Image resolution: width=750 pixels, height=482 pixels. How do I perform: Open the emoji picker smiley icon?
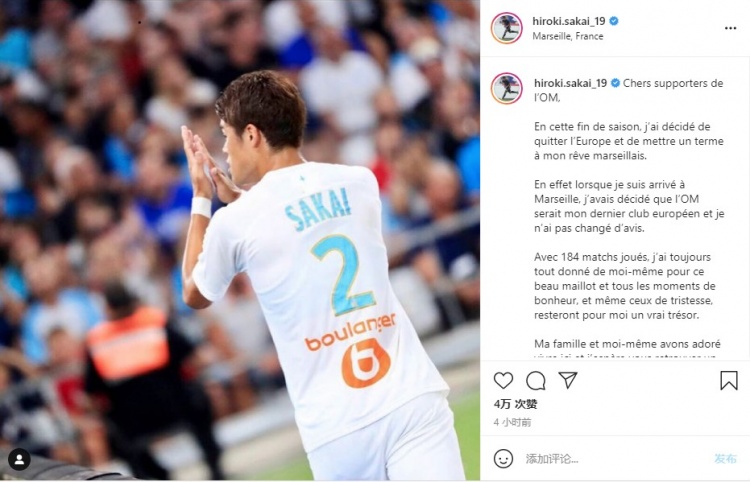tap(503, 459)
